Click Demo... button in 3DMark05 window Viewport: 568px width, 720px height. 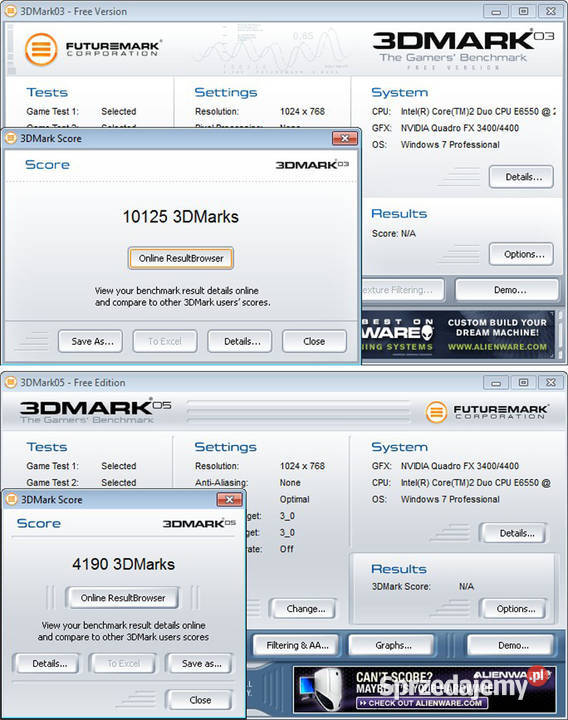click(x=511, y=645)
